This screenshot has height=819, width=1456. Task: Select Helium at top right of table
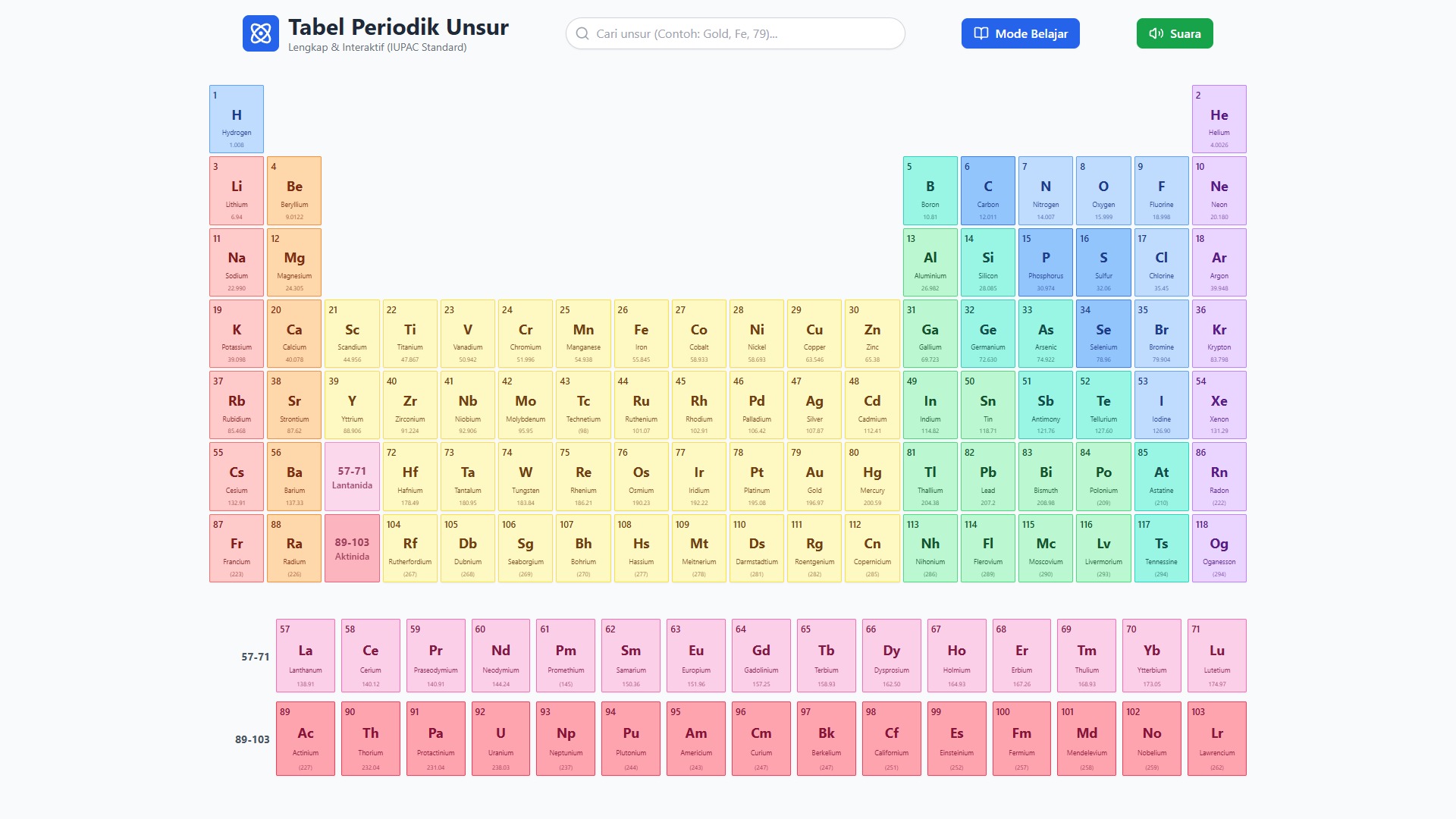(1219, 118)
